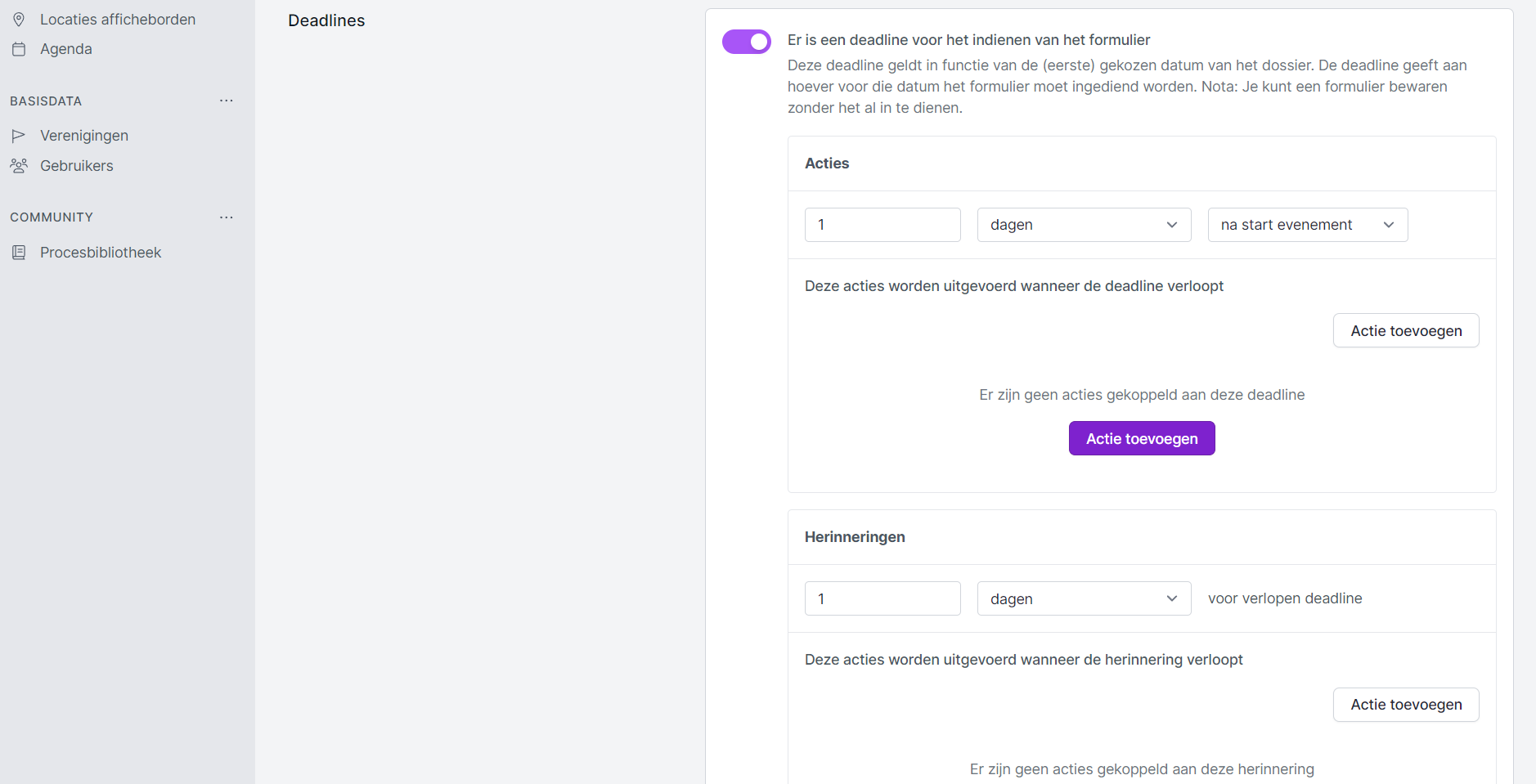Click the map pin icon beside Locaties afficheborden

19,20
